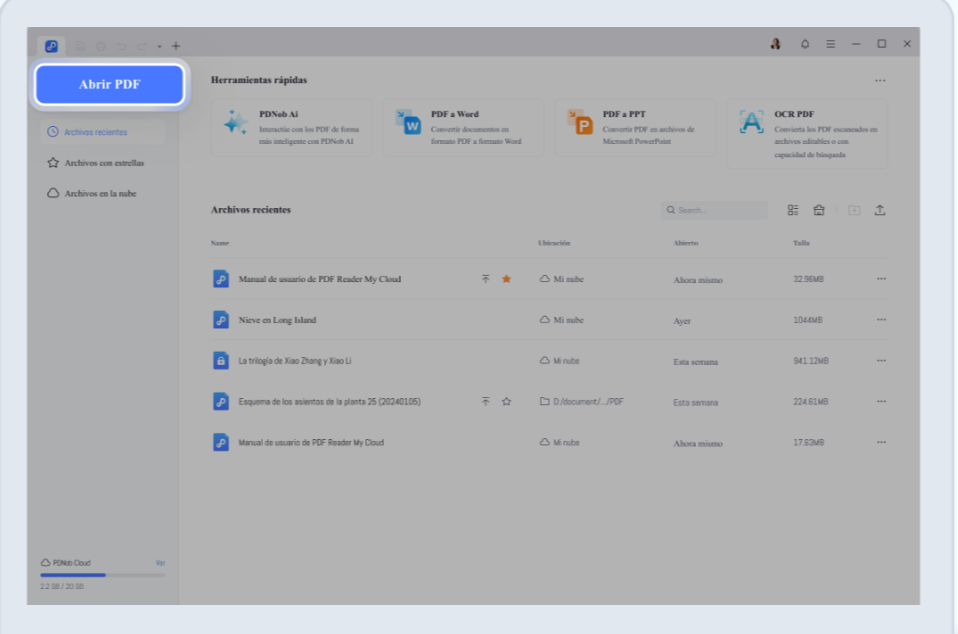Image resolution: width=958 pixels, height=634 pixels.
Task: Click the save icon in title bar
Action: tap(80, 46)
